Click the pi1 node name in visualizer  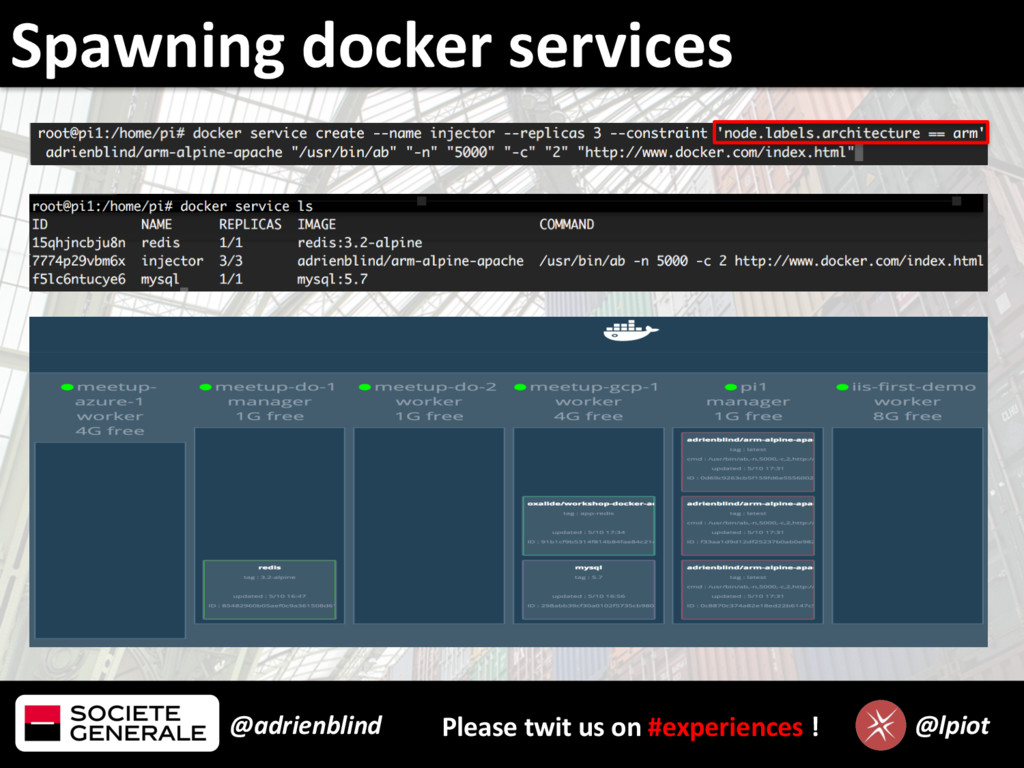(x=754, y=387)
